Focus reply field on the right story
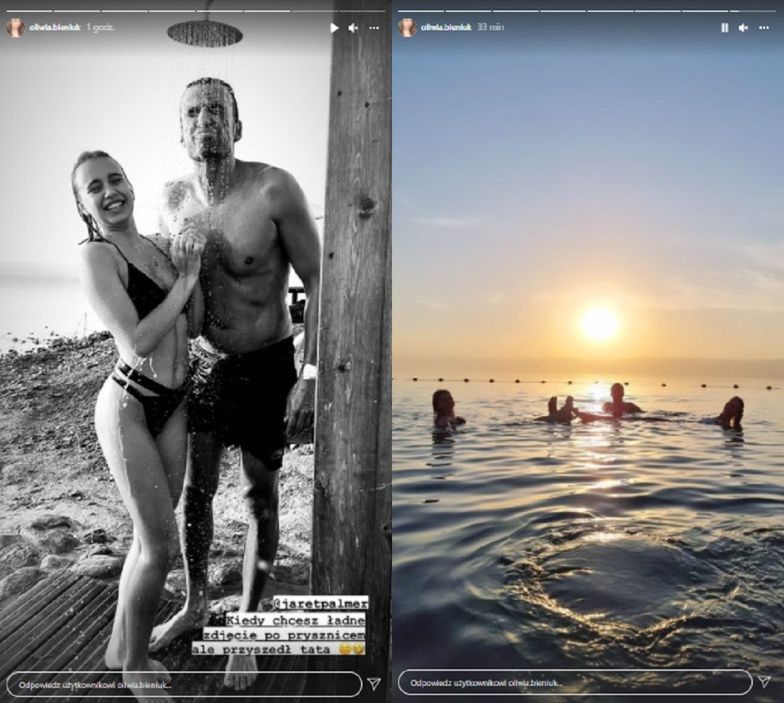 575,683
